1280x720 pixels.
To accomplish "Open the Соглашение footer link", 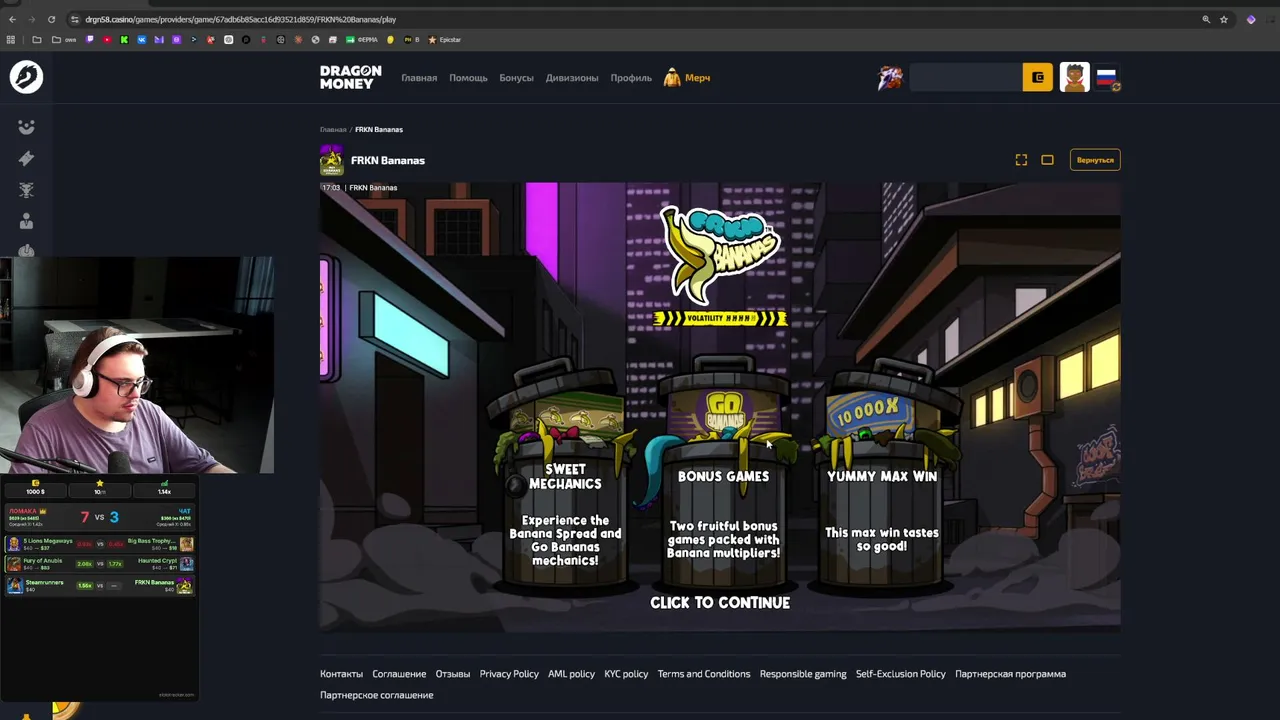I will pos(399,674).
